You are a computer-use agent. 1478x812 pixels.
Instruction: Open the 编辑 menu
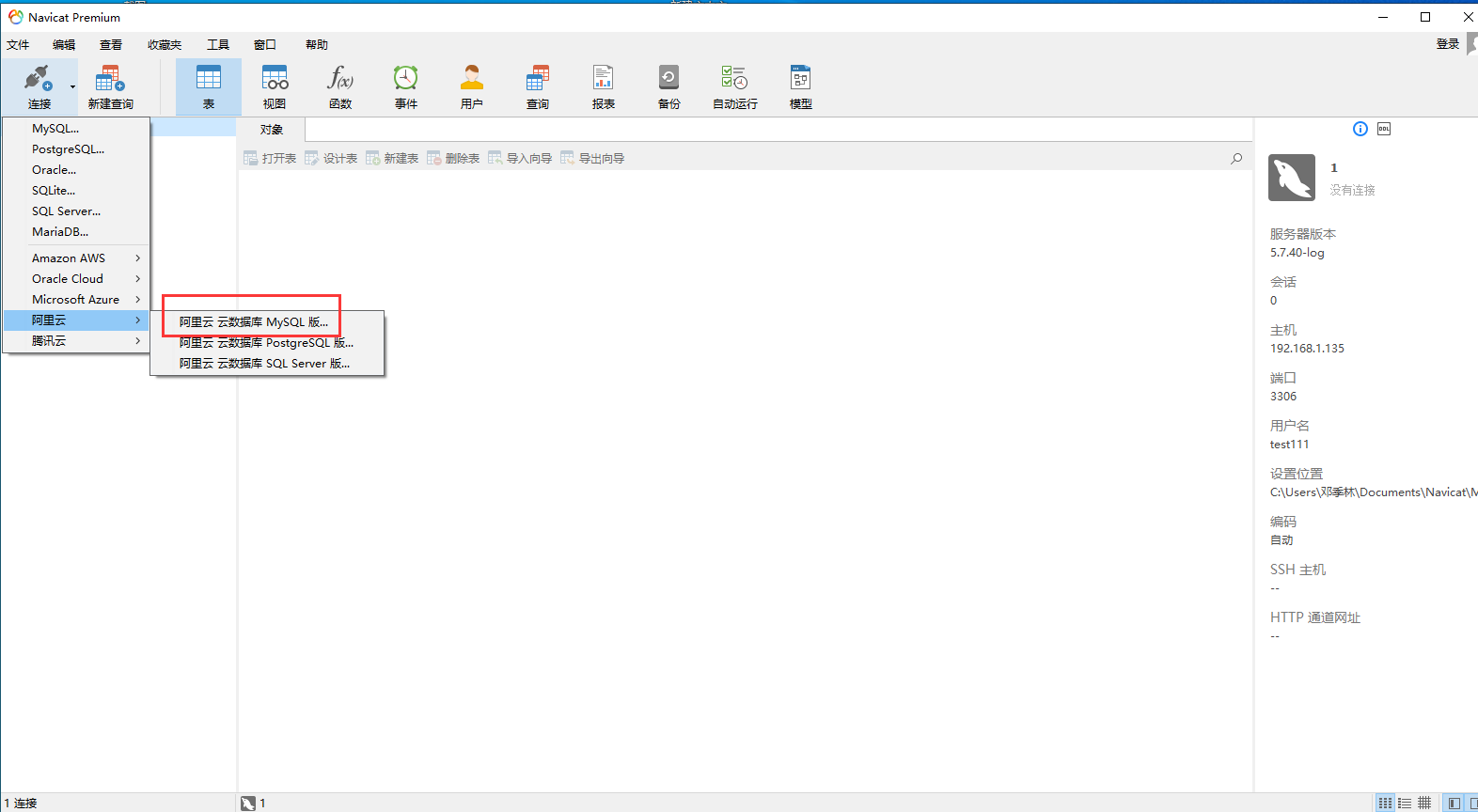coord(64,44)
